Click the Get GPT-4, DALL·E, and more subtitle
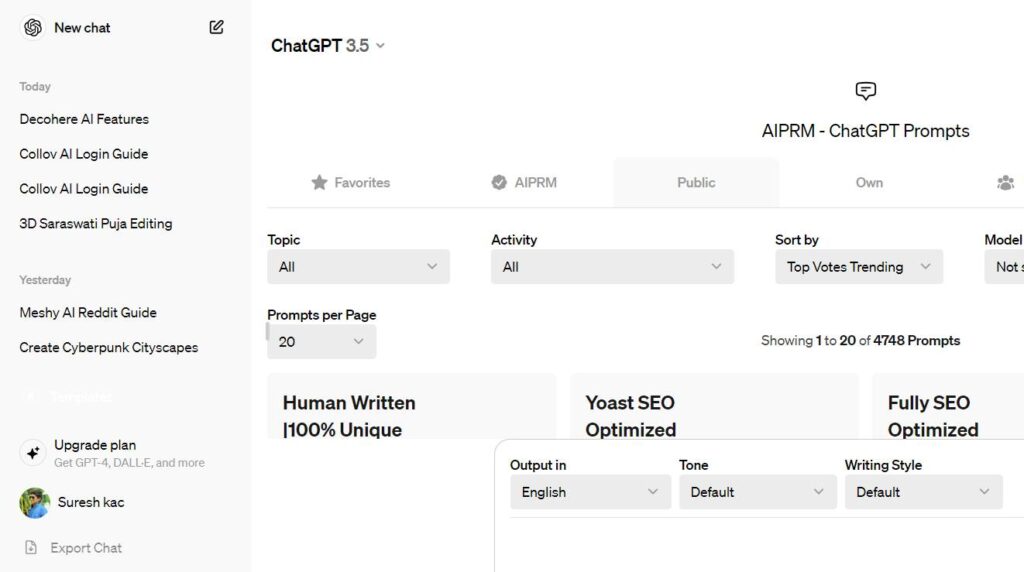 coord(129,463)
